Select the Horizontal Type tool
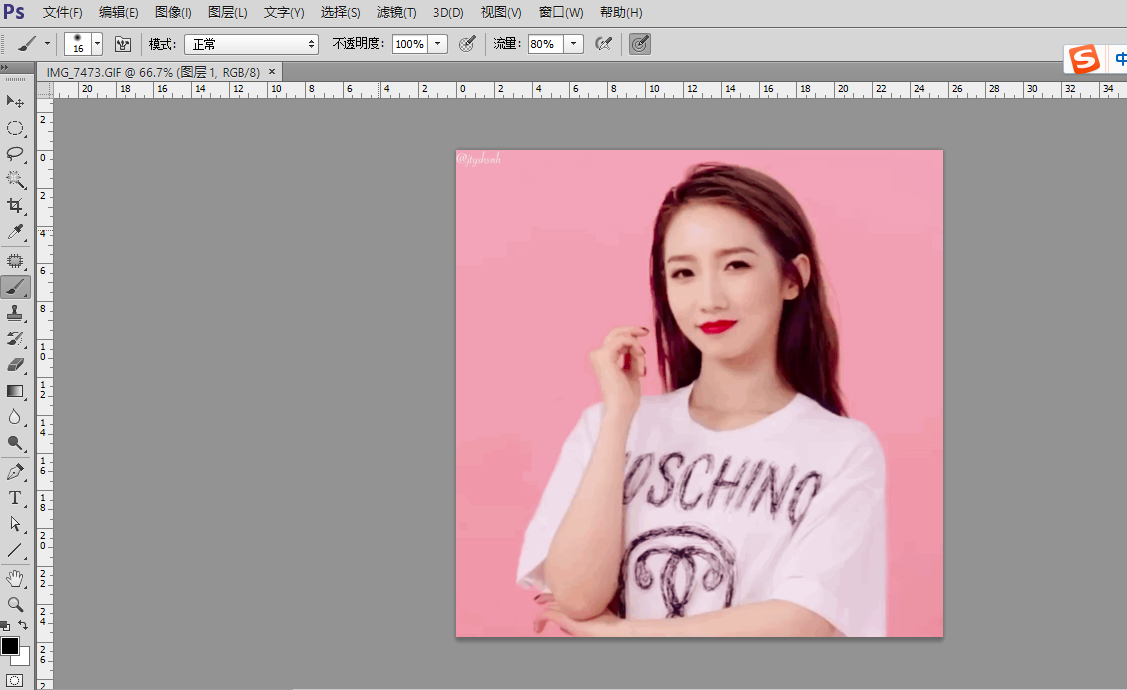The height and width of the screenshot is (690, 1127). pos(15,497)
